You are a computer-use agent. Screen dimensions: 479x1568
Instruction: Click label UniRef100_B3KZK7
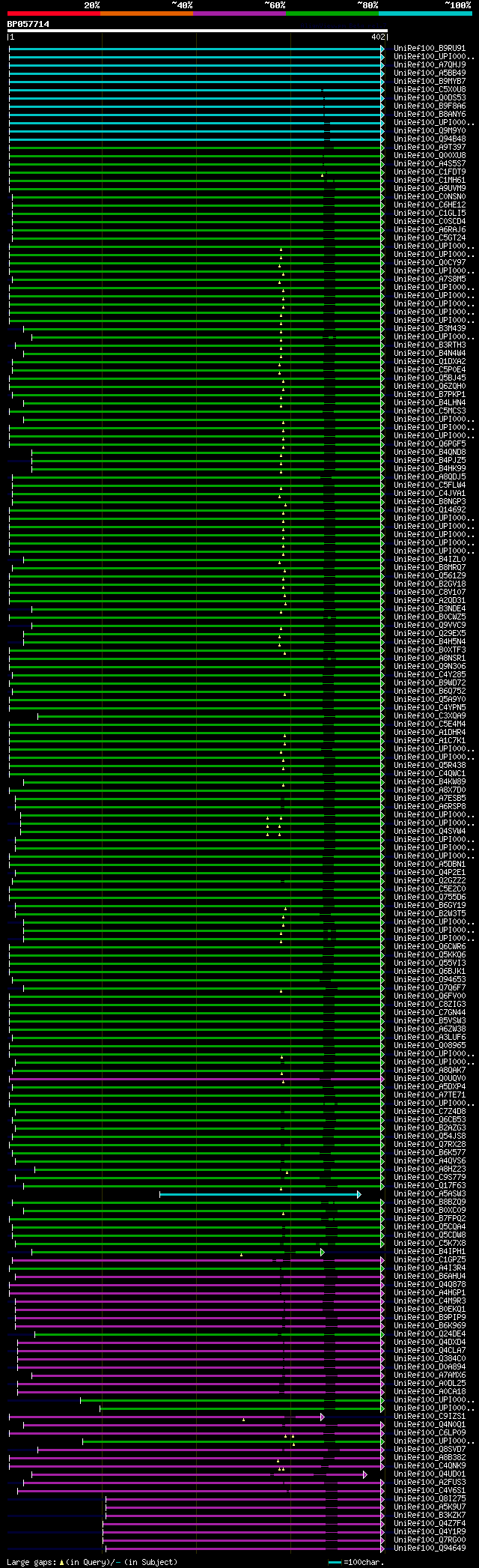pyautogui.click(x=430, y=1516)
